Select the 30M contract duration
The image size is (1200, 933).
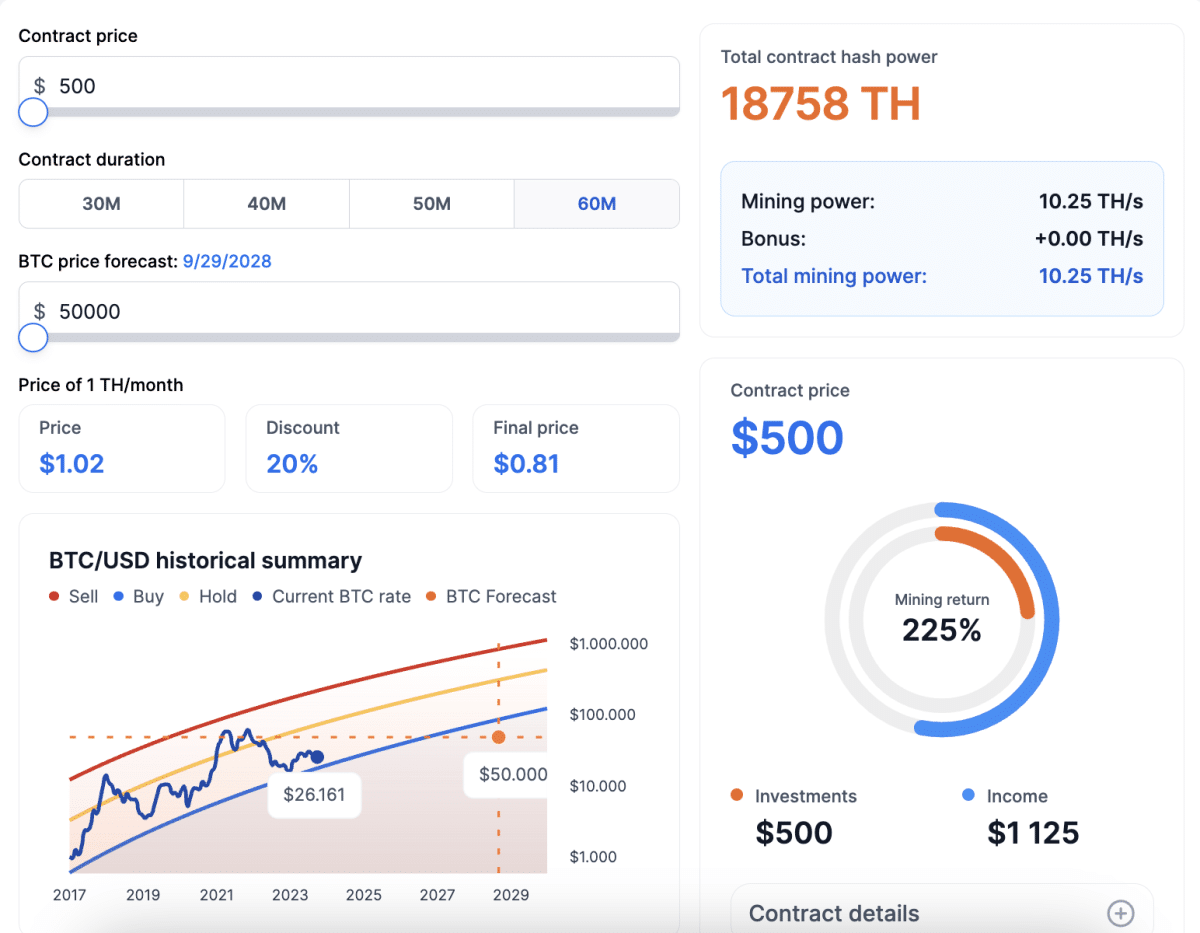point(101,204)
